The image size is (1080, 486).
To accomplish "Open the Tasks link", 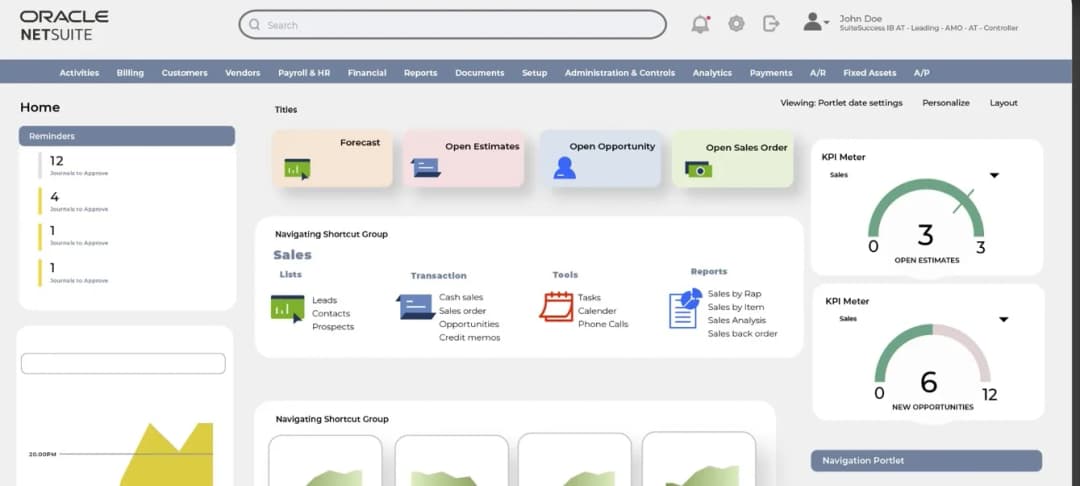I will pyautogui.click(x=589, y=297).
